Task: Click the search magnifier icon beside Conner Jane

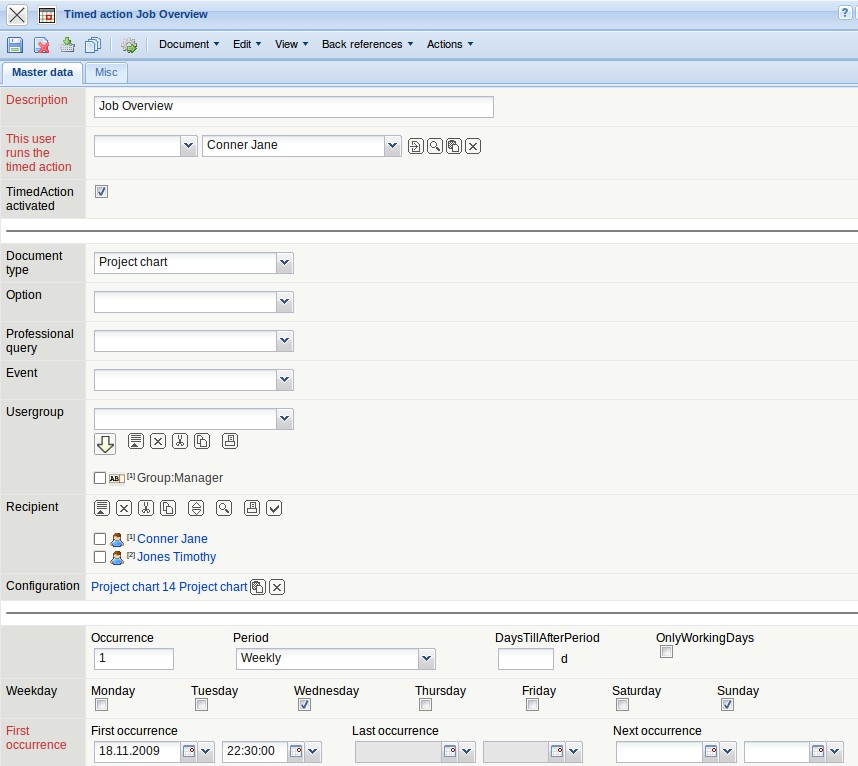Action: (x=435, y=146)
